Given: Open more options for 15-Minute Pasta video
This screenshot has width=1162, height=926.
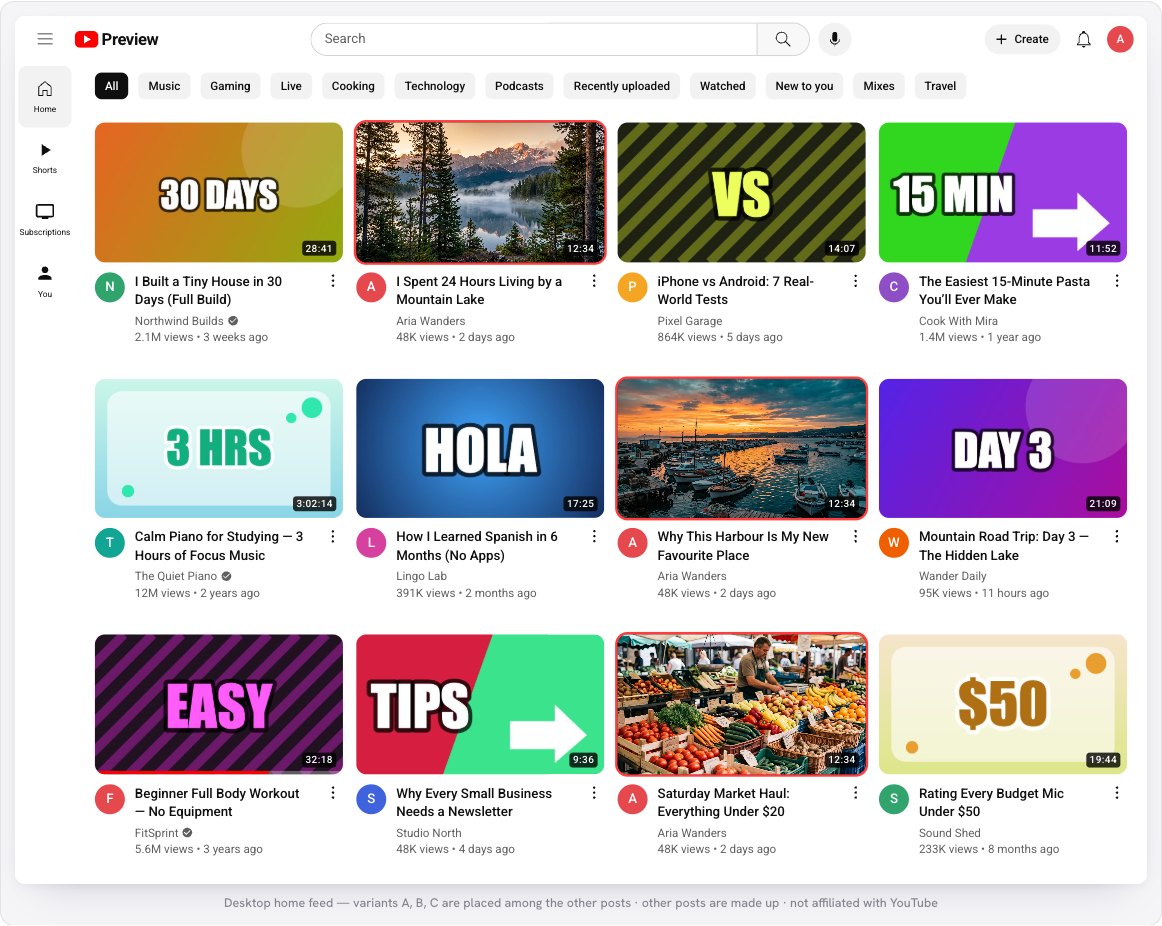Looking at the screenshot, I should [x=1117, y=281].
